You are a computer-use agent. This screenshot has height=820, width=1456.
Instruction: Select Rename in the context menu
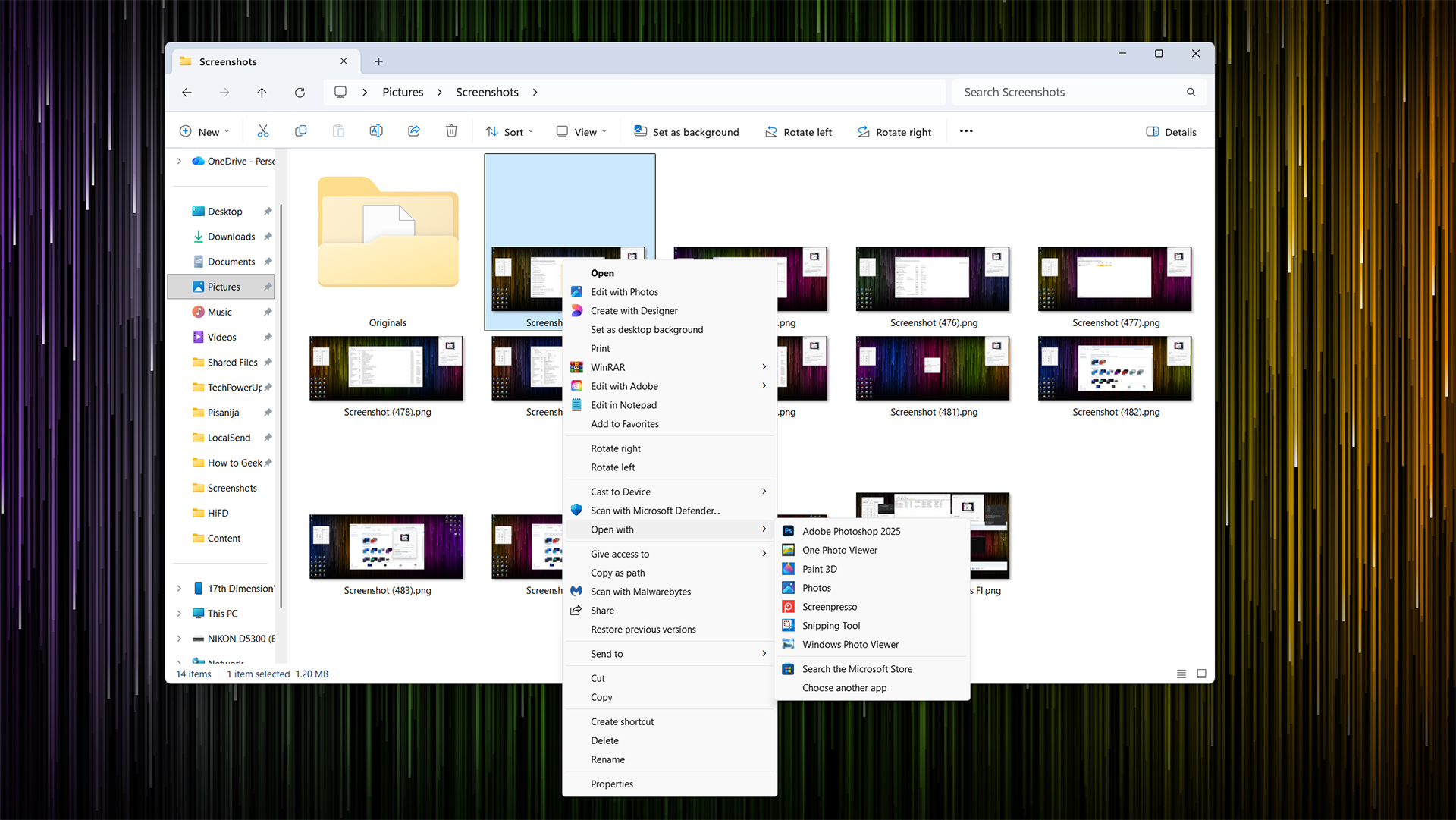[x=670, y=759]
